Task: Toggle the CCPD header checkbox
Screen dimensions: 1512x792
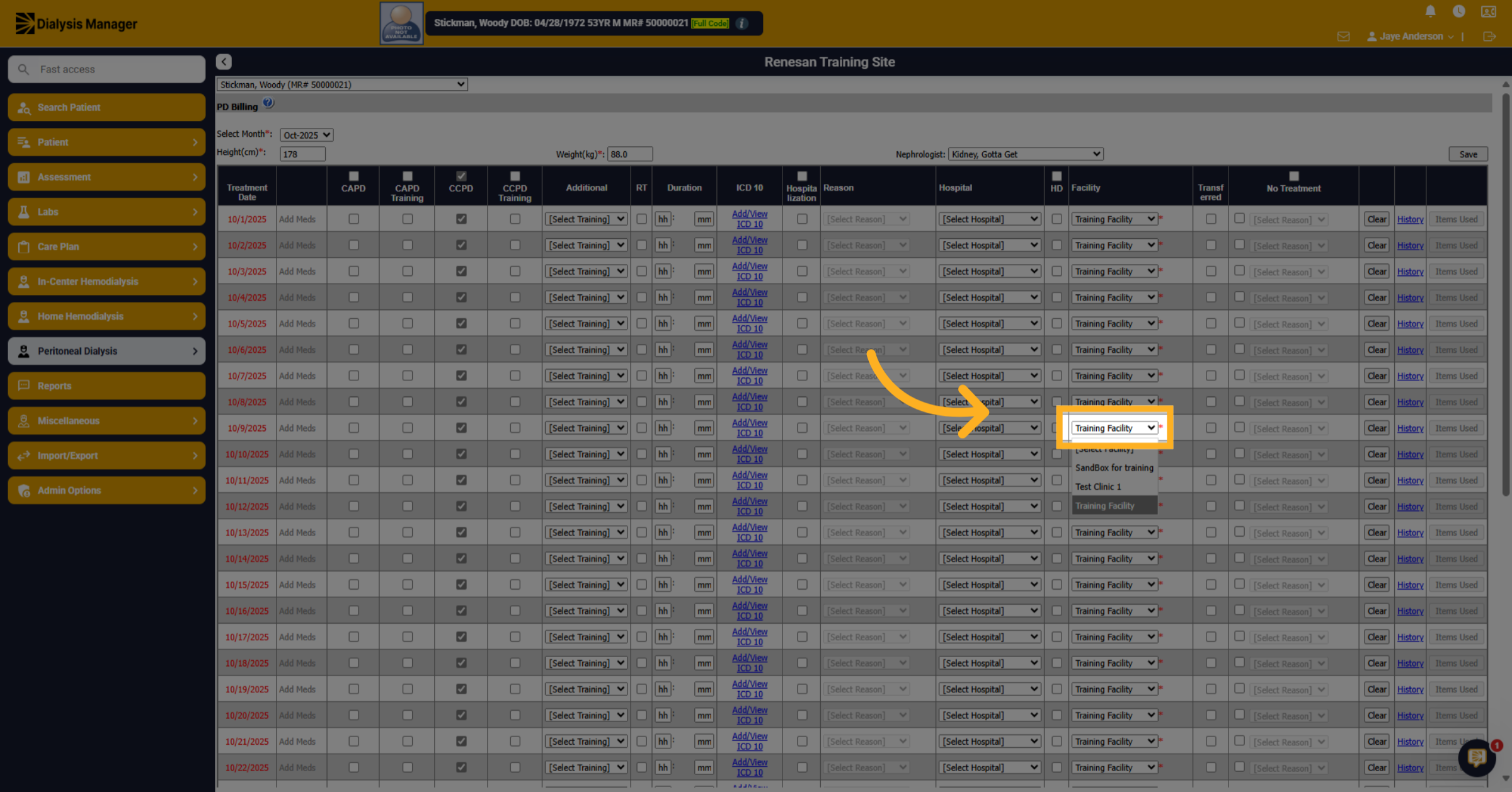Action: coord(461,176)
